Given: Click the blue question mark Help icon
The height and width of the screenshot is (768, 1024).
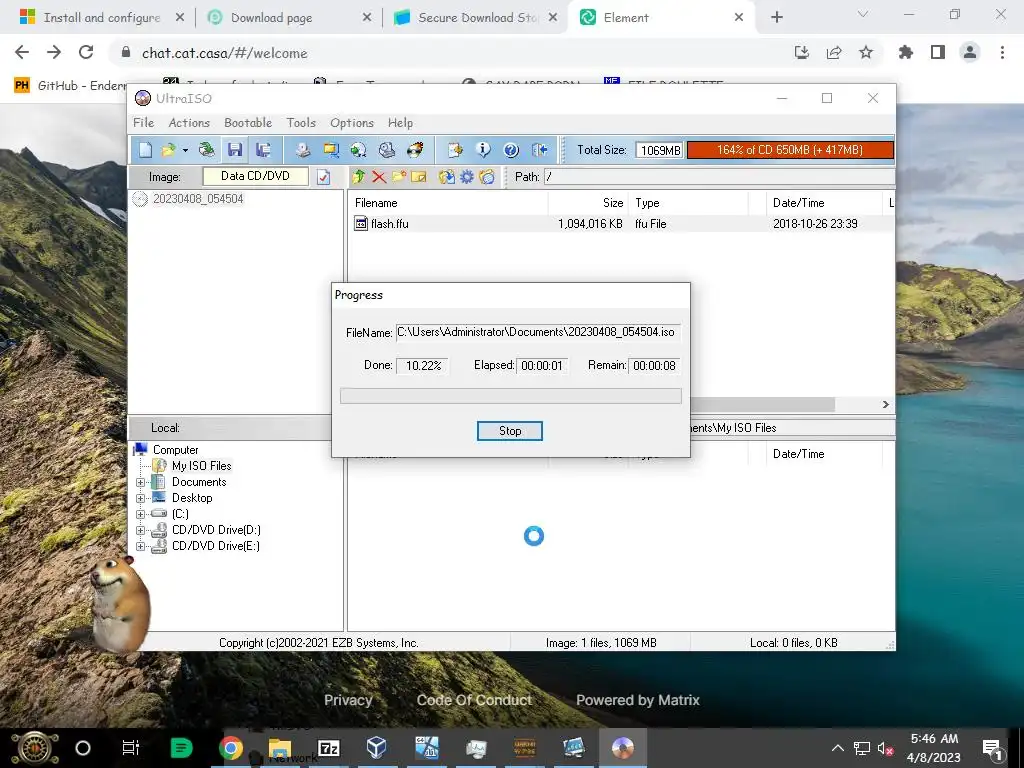Looking at the screenshot, I should (x=511, y=150).
